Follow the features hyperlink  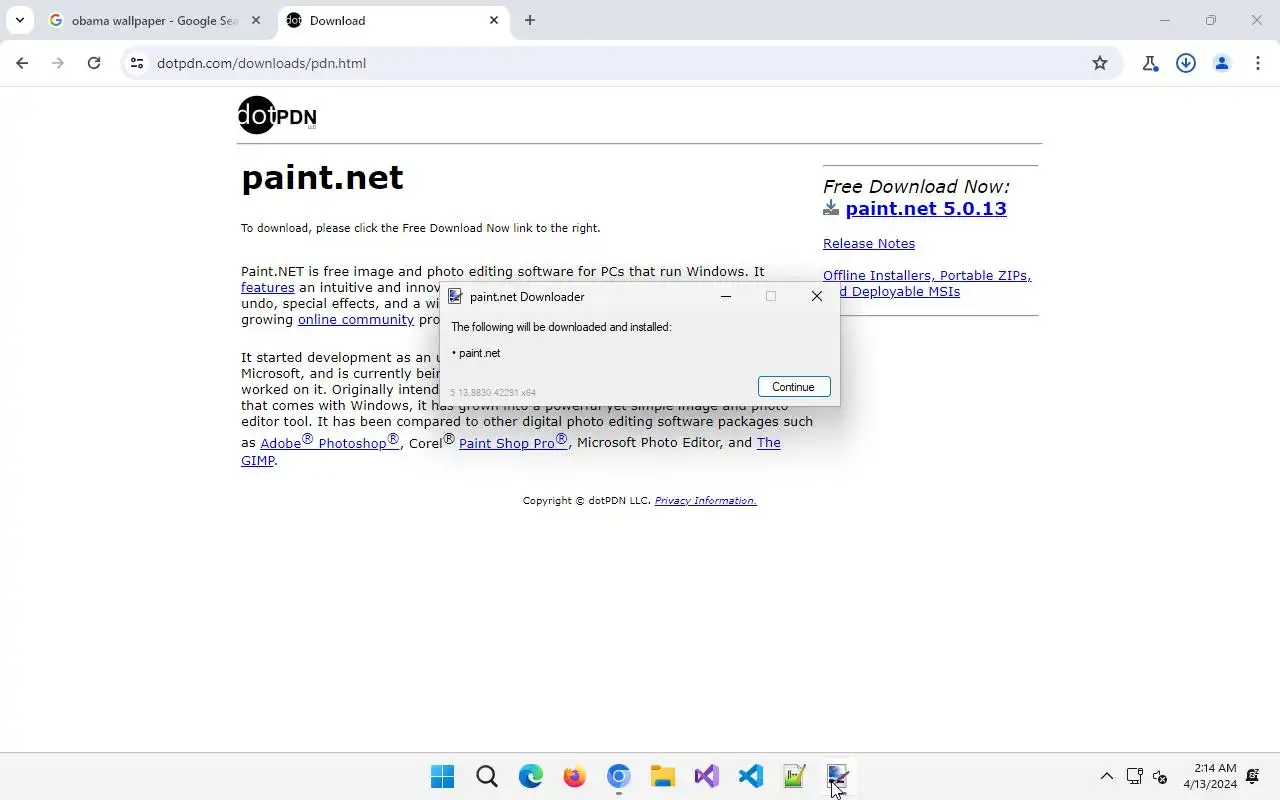pos(268,287)
